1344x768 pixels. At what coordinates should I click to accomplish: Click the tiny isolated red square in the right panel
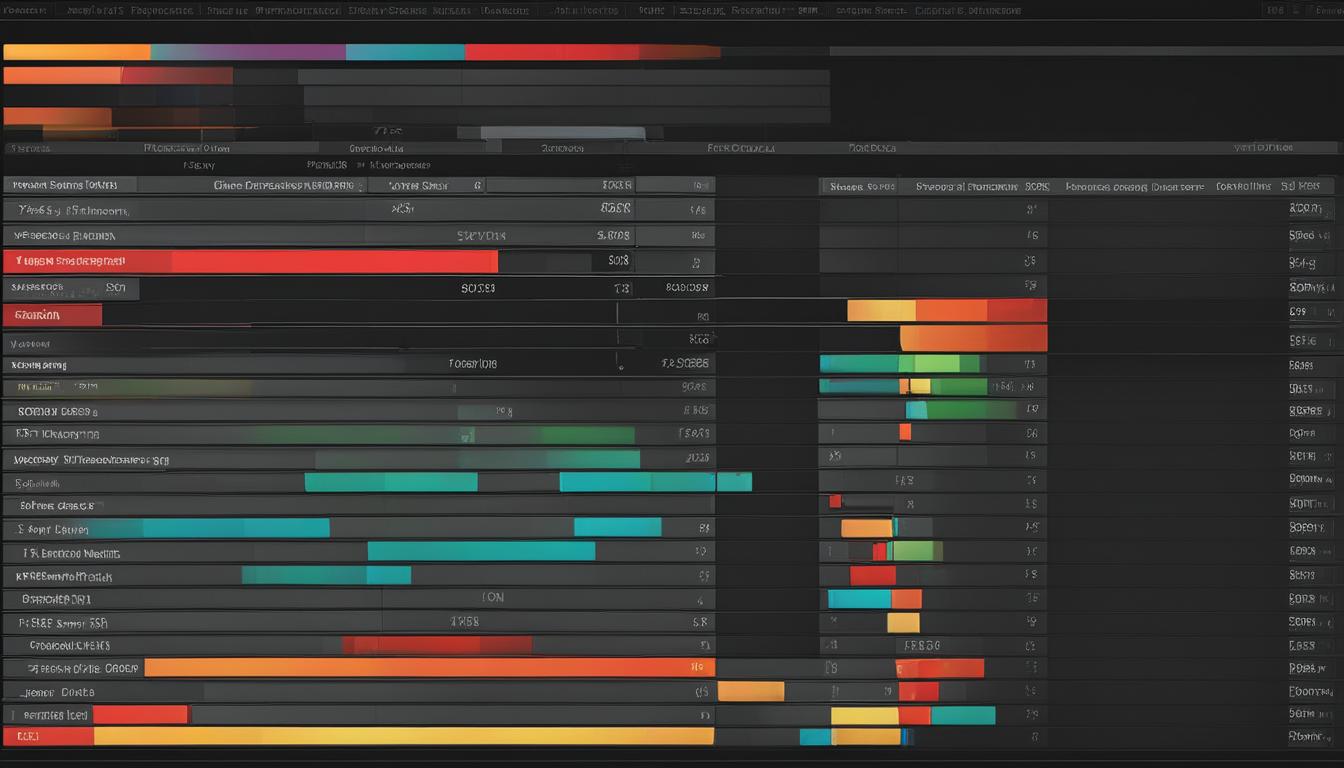tap(835, 502)
